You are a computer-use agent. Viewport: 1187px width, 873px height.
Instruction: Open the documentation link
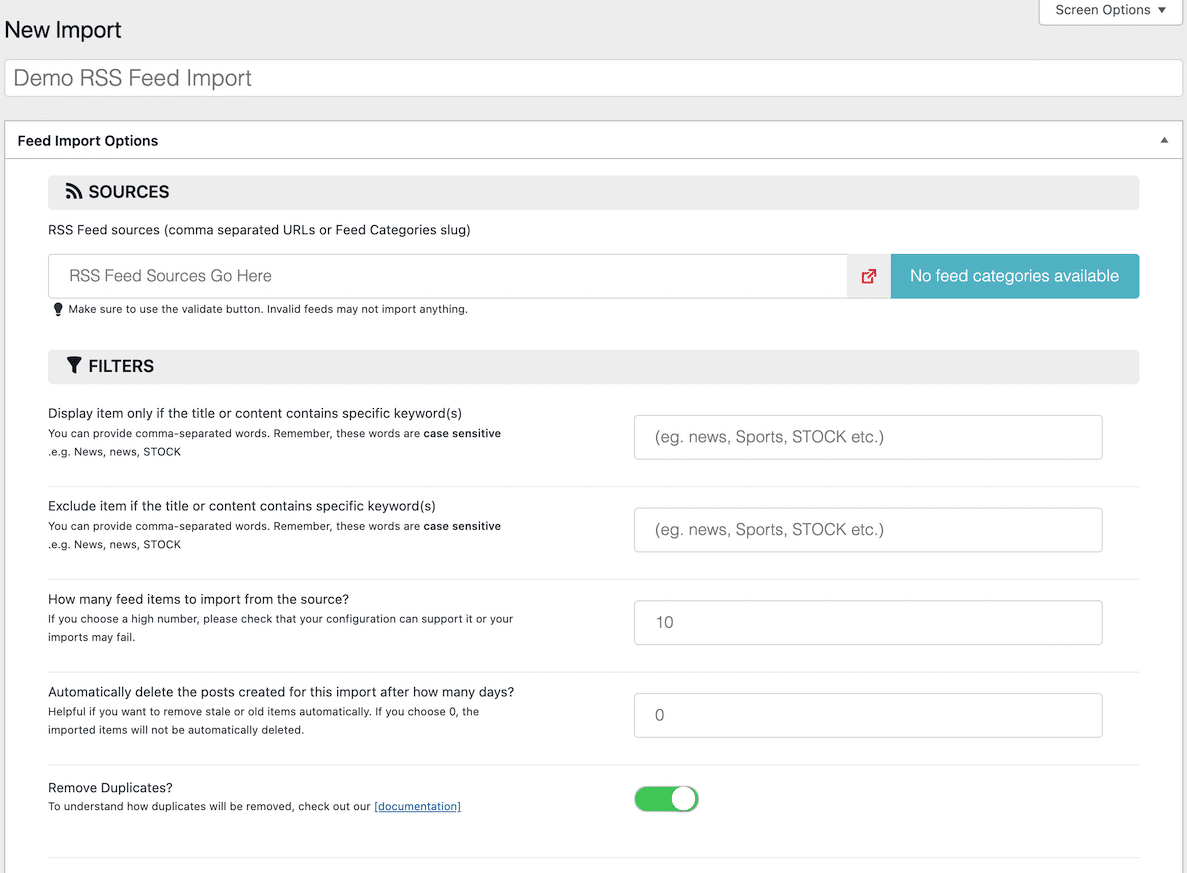417,807
